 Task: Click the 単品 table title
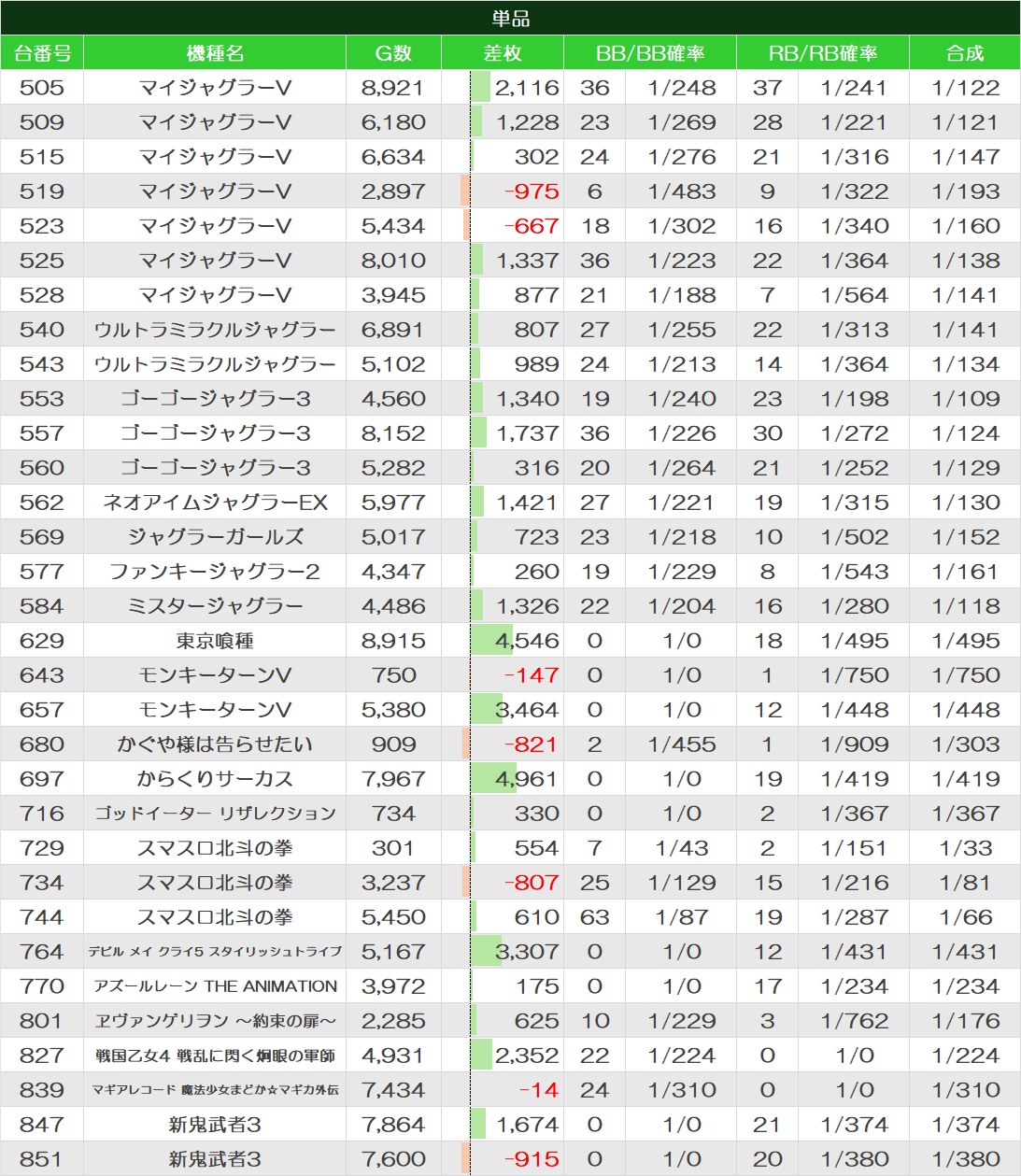pyautogui.click(x=510, y=18)
